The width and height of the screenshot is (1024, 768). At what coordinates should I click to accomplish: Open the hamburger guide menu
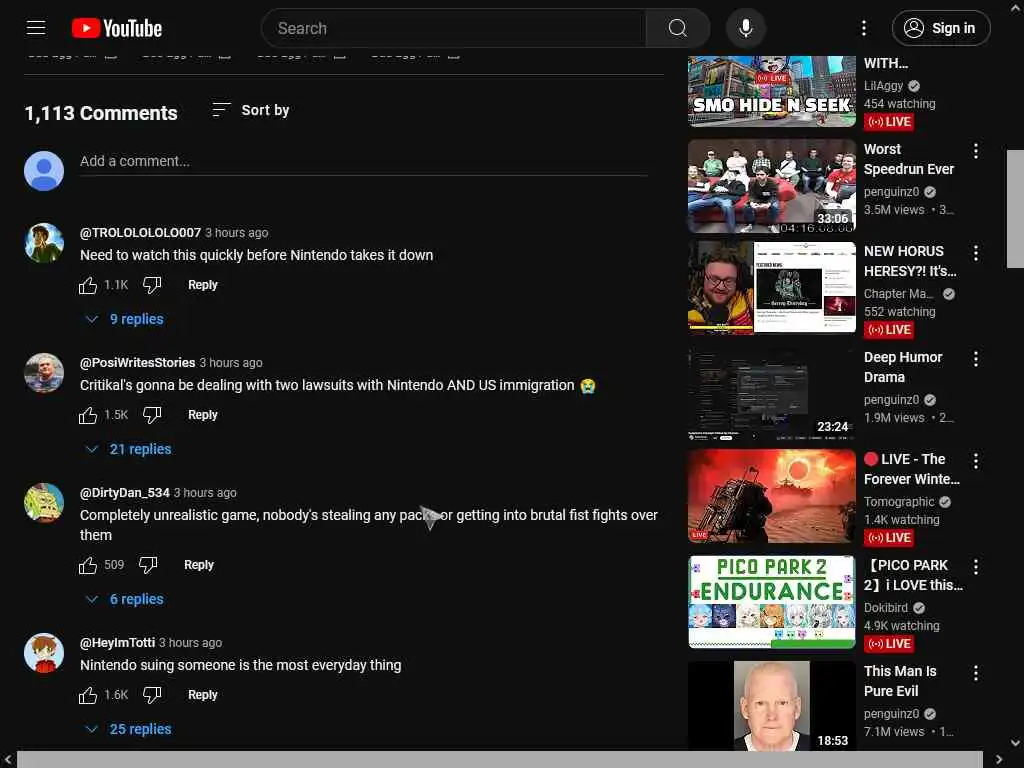pyautogui.click(x=36, y=28)
